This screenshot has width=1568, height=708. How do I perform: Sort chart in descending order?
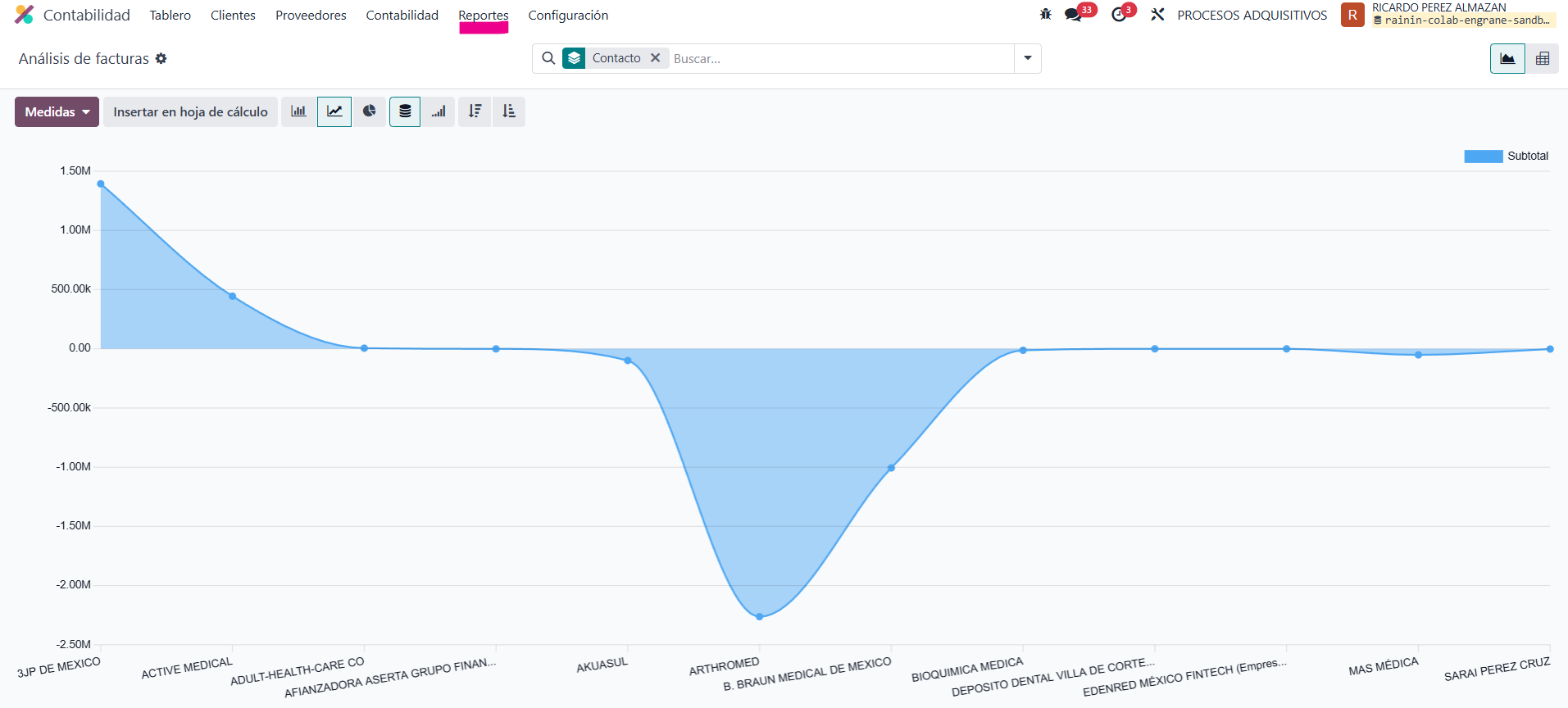pyautogui.click(x=475, y=111)
